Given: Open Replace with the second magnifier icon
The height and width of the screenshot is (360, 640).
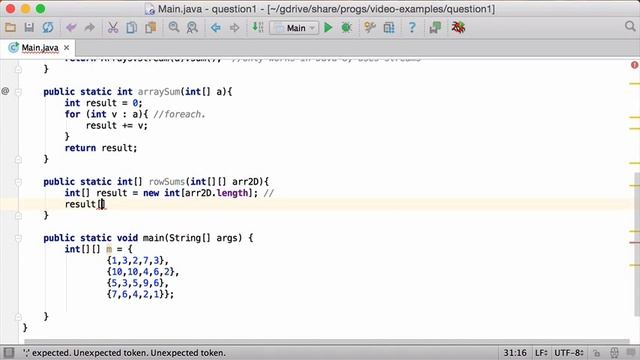Looking at the screenshot, I should [192, 28].
